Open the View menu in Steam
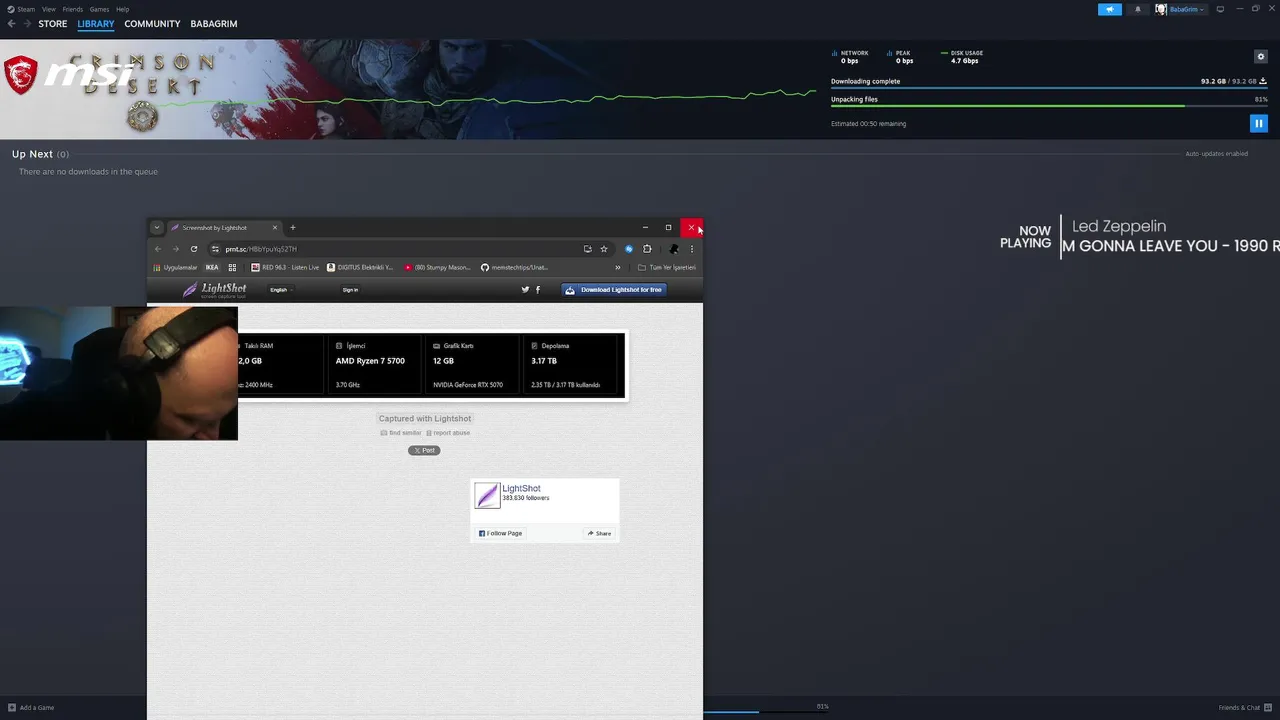This screenshot has width=1280, height=720. (48, 9)
